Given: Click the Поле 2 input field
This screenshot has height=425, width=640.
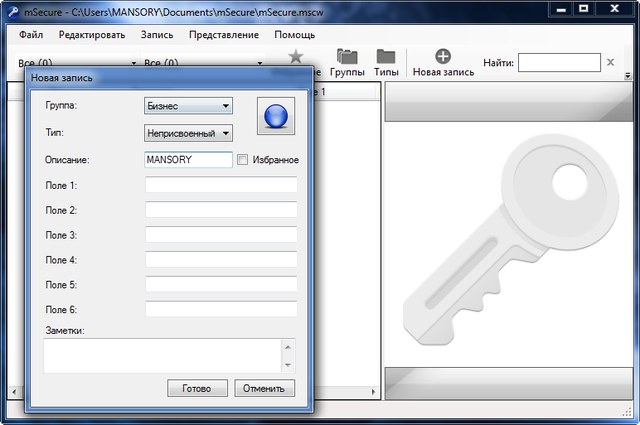Looking at the screenshot, I should click(x=221, y=210).
